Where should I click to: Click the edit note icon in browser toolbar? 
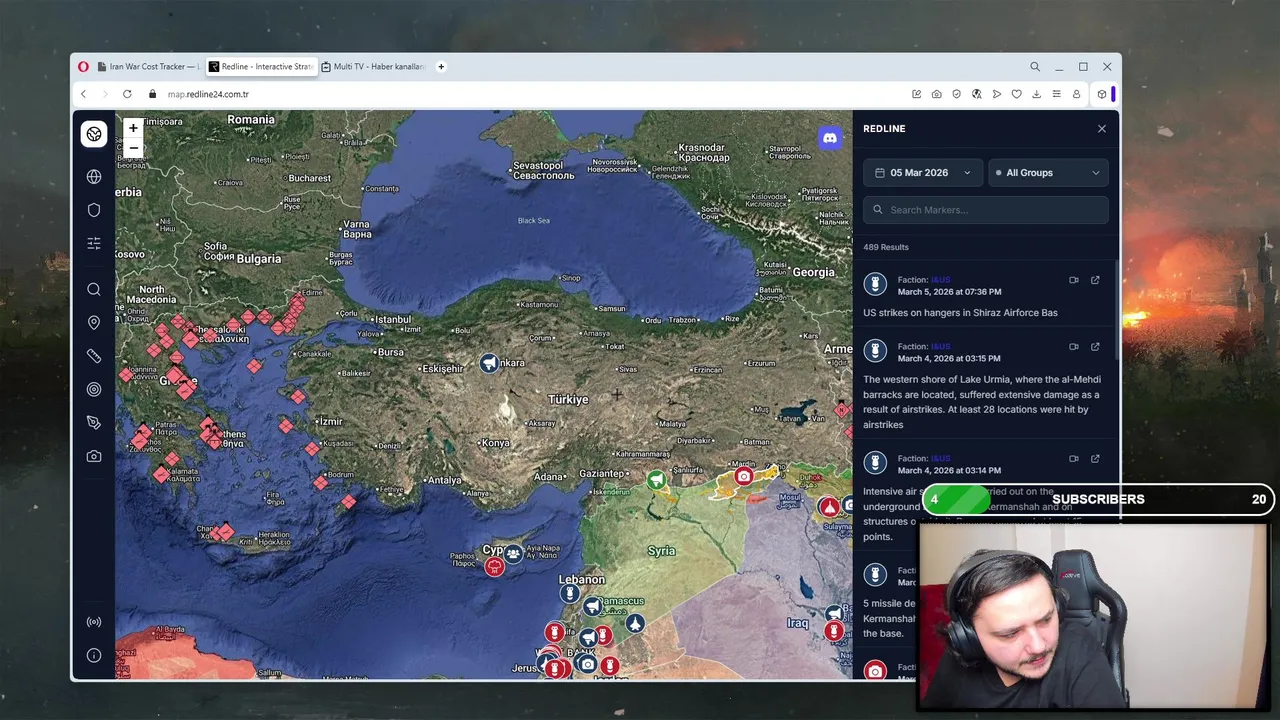point(916,94)
